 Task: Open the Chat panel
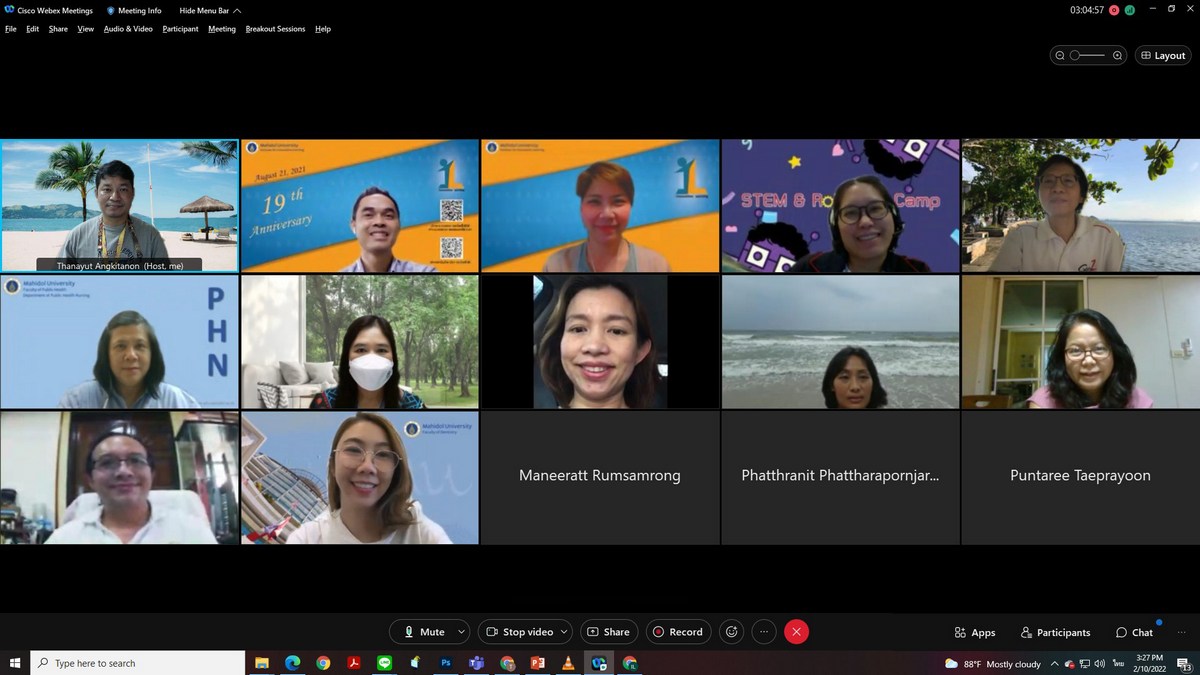[x=1134, y=632]
